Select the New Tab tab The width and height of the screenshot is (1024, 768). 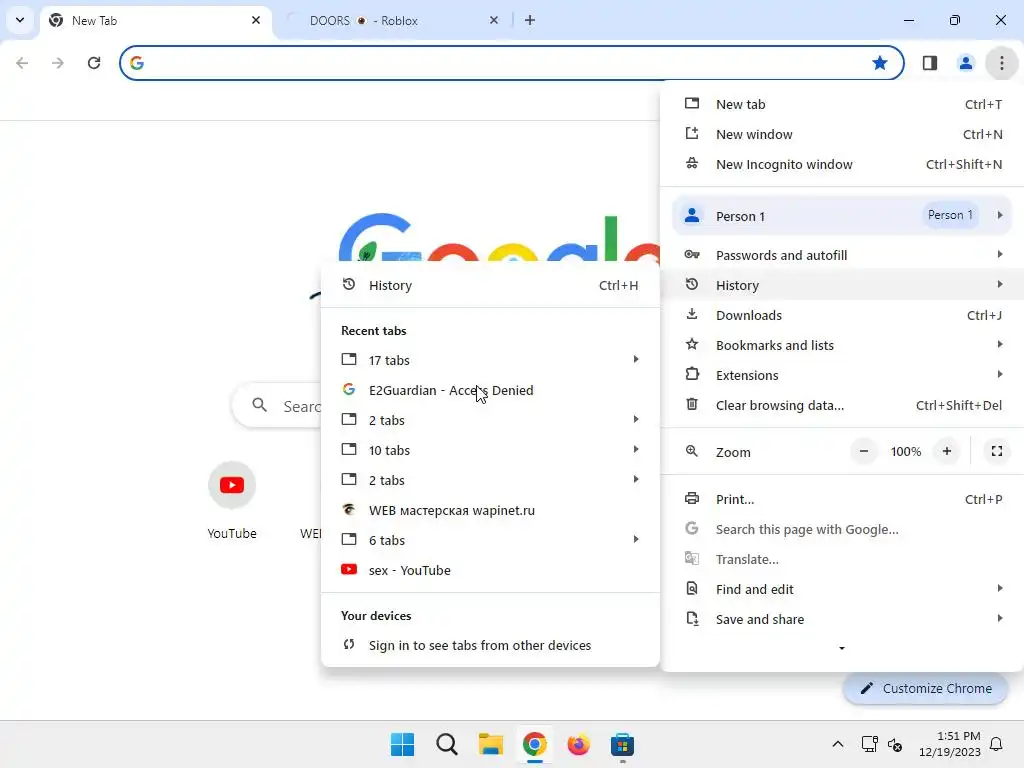click(x=157, y=20)
